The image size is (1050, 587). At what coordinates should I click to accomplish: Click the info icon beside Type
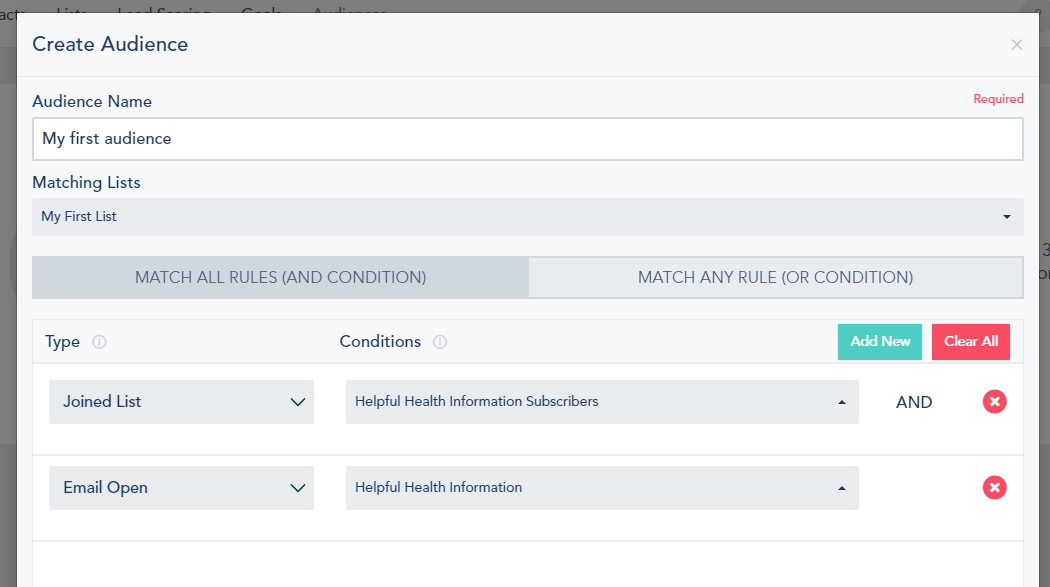(99, 342)
